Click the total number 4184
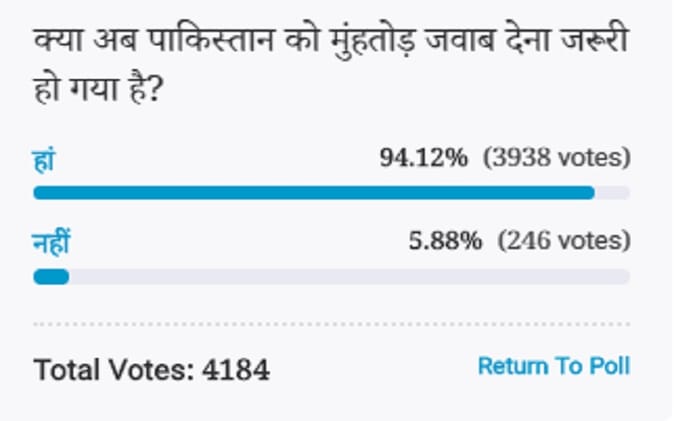This screenshot has height=421, width=674. [x=236, y=370]
